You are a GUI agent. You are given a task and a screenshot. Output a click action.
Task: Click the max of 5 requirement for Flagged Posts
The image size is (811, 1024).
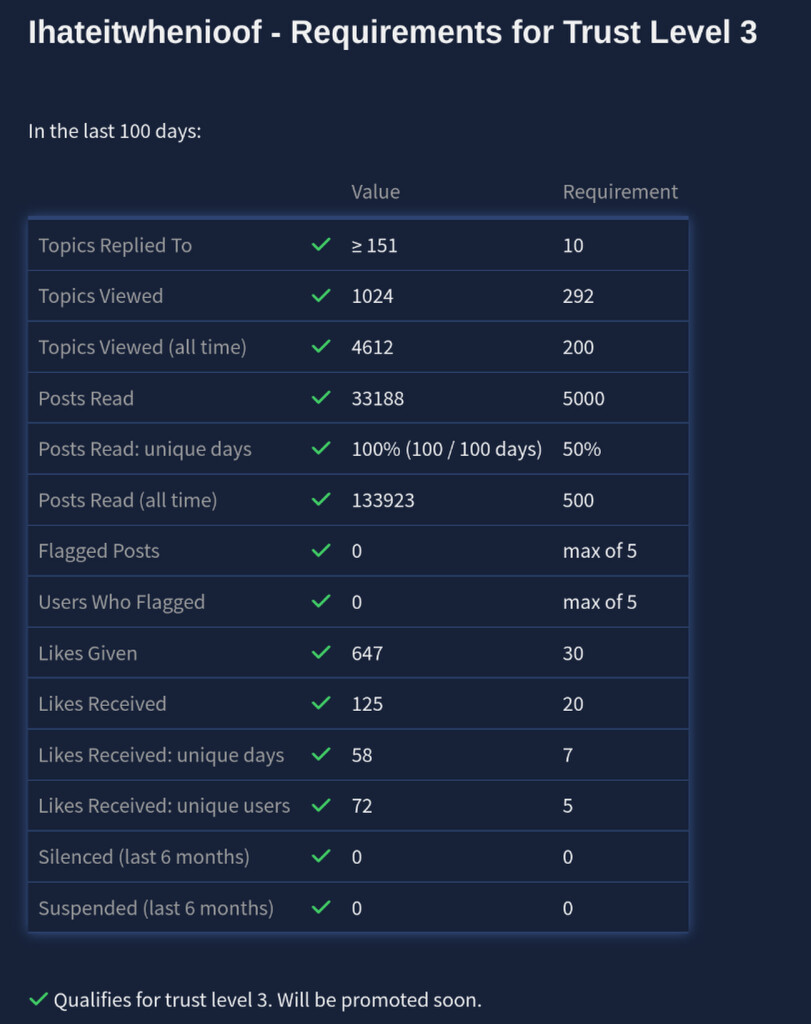599,551
